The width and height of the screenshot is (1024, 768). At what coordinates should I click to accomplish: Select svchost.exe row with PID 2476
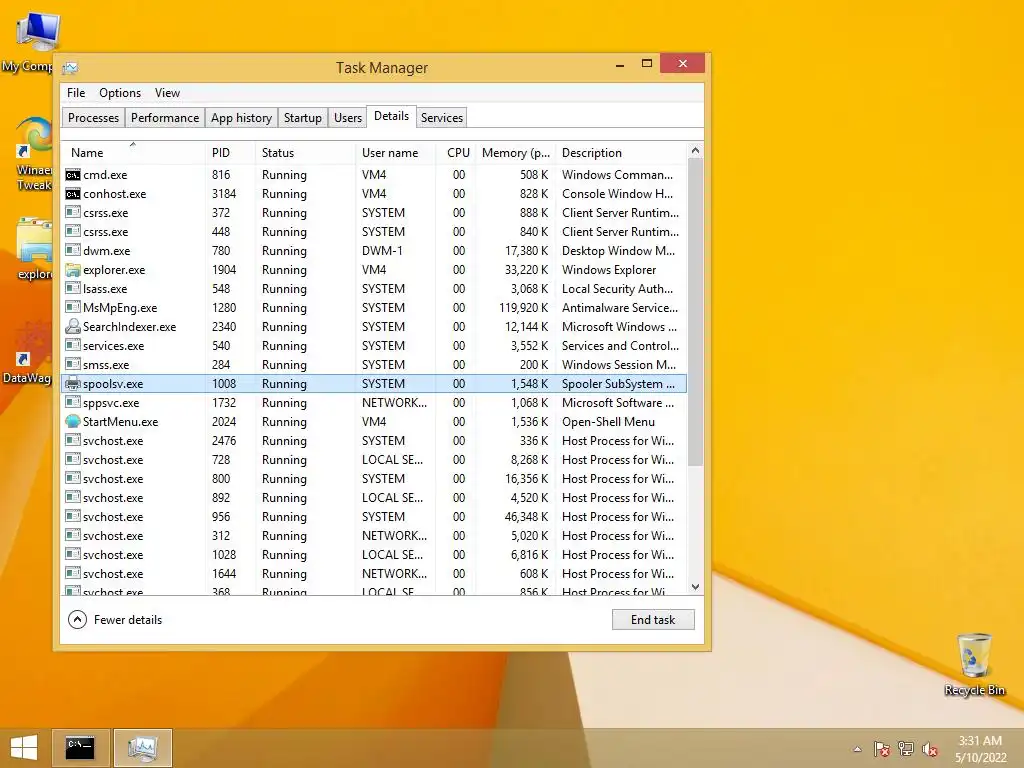click(x=374, y=441)
